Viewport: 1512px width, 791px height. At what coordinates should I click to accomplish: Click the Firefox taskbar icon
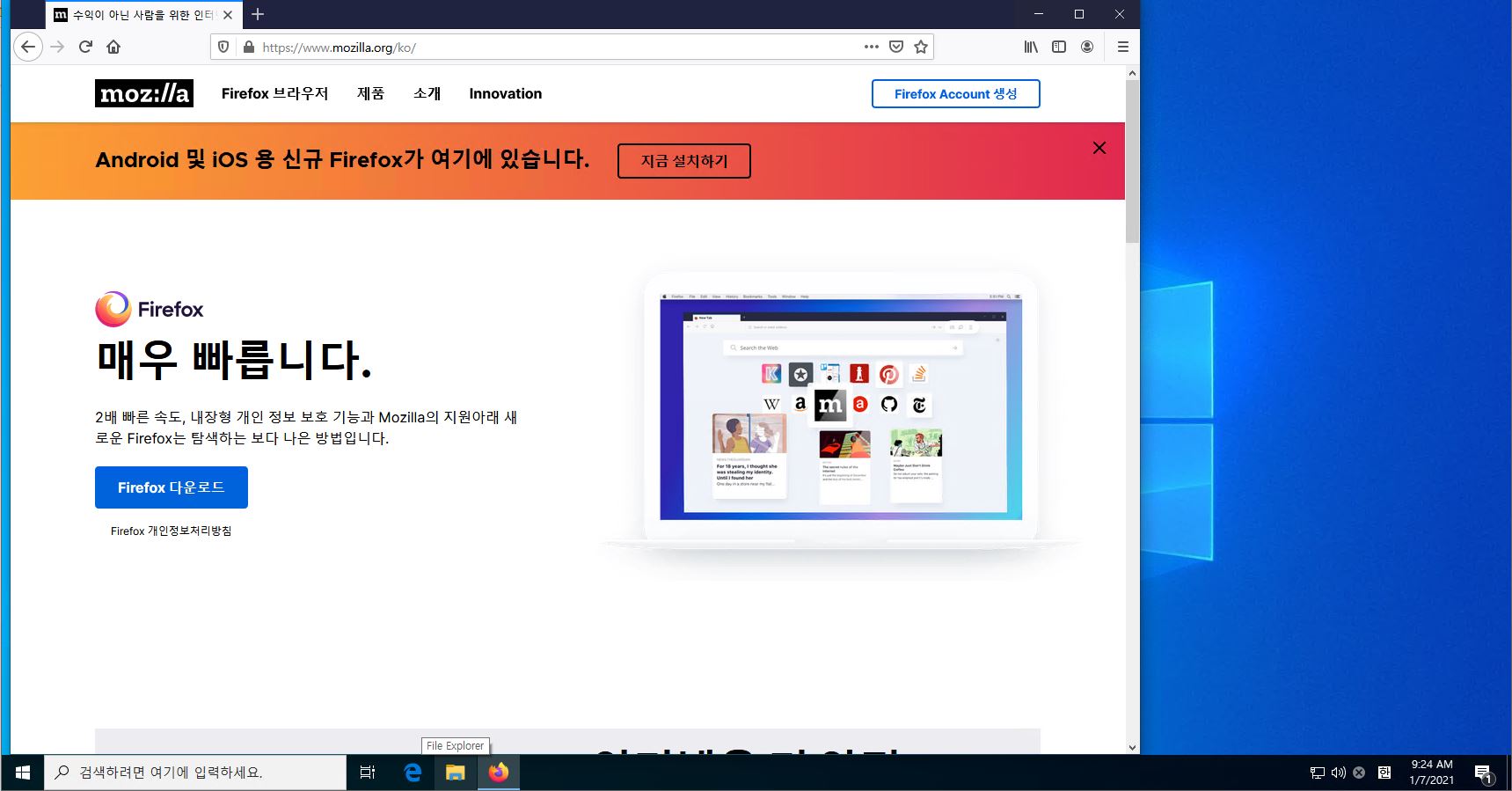coord(499,773)
